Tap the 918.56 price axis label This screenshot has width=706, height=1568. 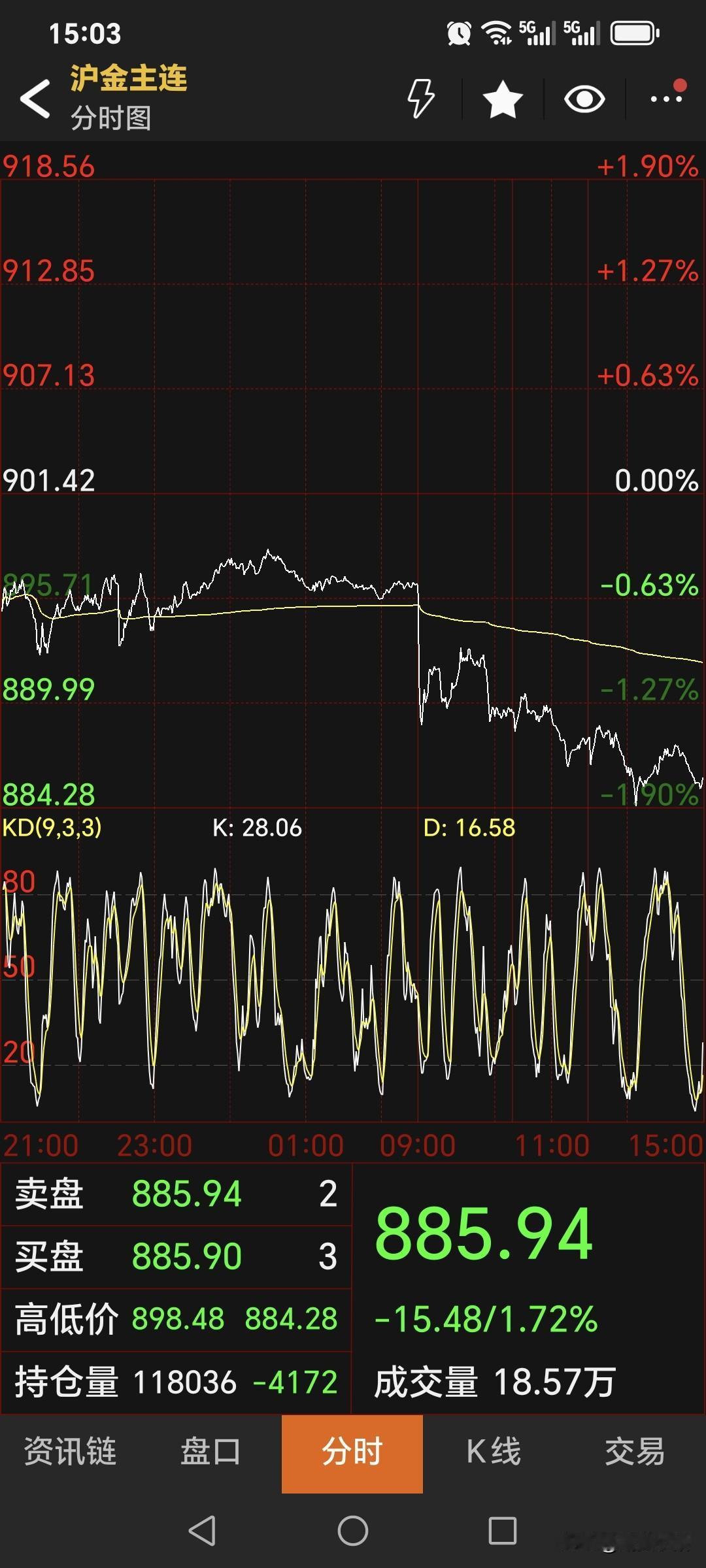[x=49, y=167]
